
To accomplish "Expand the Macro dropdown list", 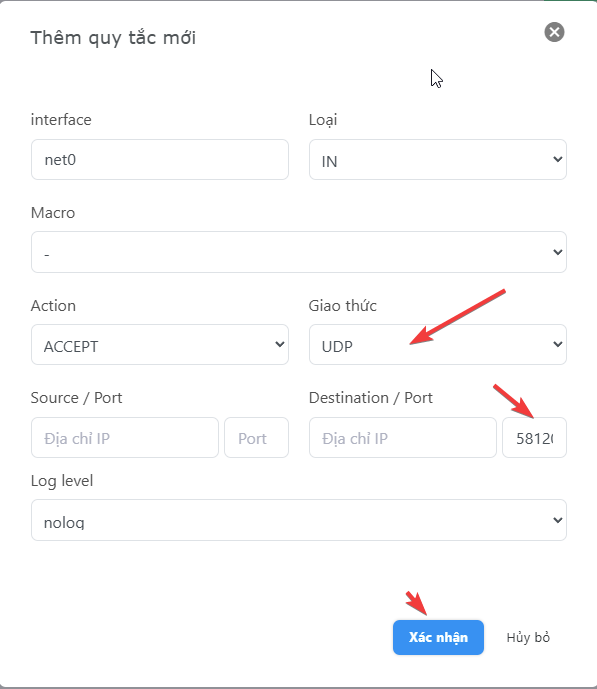I will point(299,252).
